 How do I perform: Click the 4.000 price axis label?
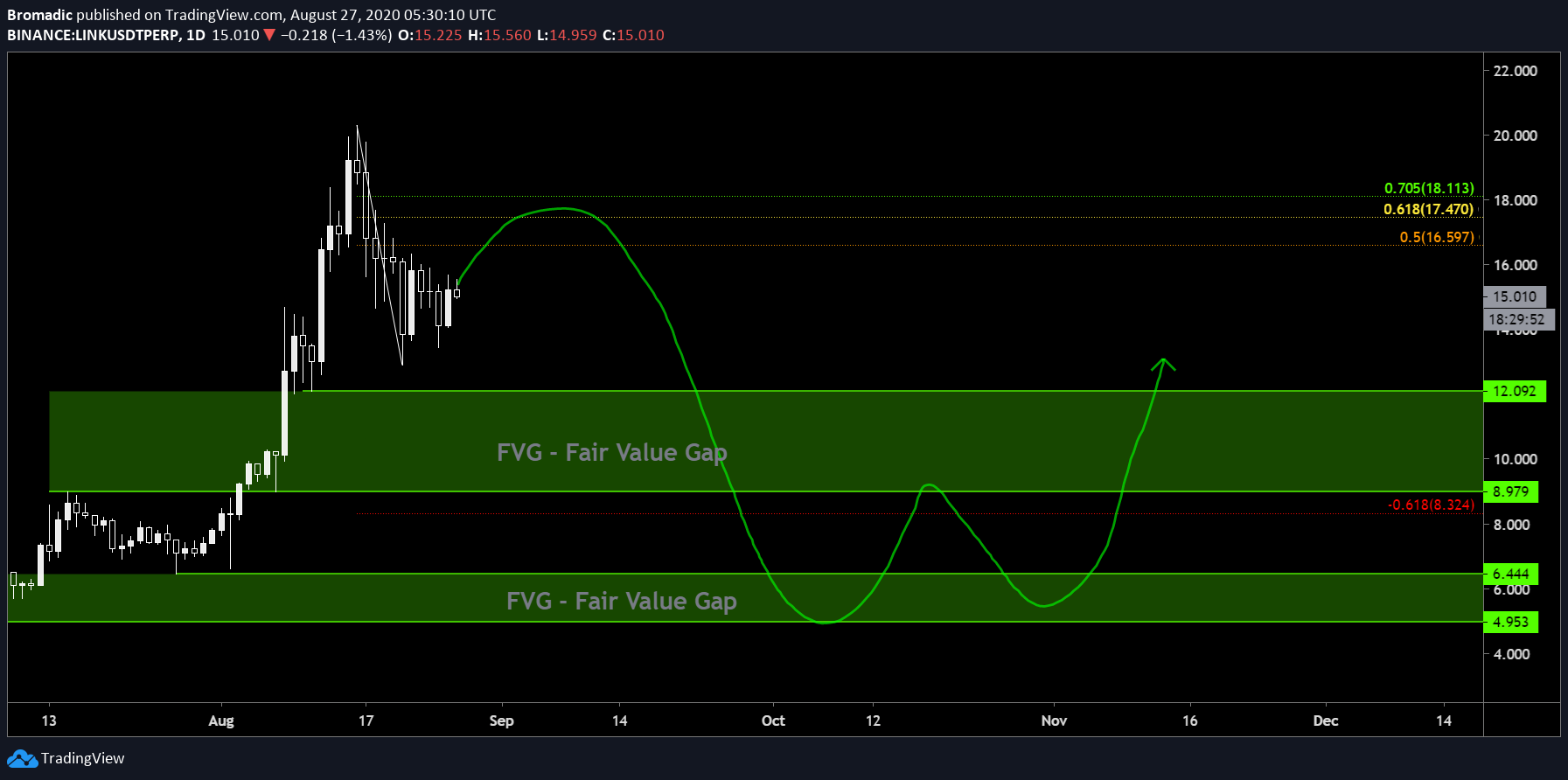pos(1511,654)
